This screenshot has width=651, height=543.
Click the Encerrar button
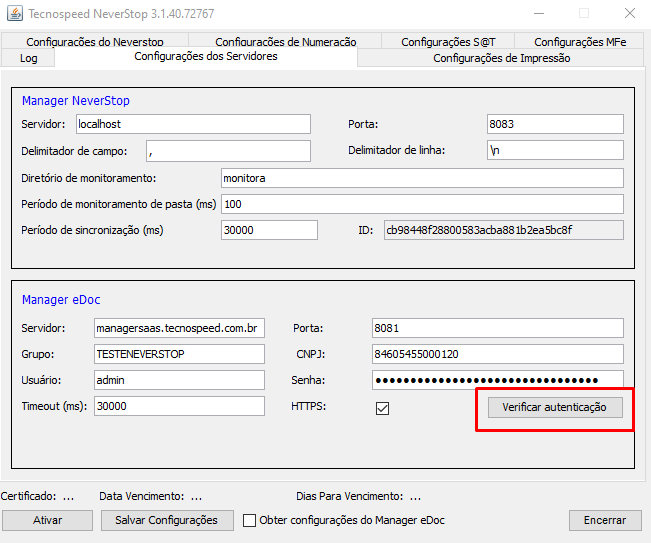click(x=605, y=520)
